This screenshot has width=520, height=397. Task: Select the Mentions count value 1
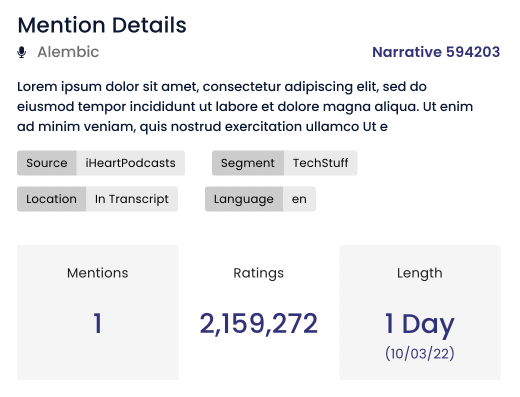98,323
